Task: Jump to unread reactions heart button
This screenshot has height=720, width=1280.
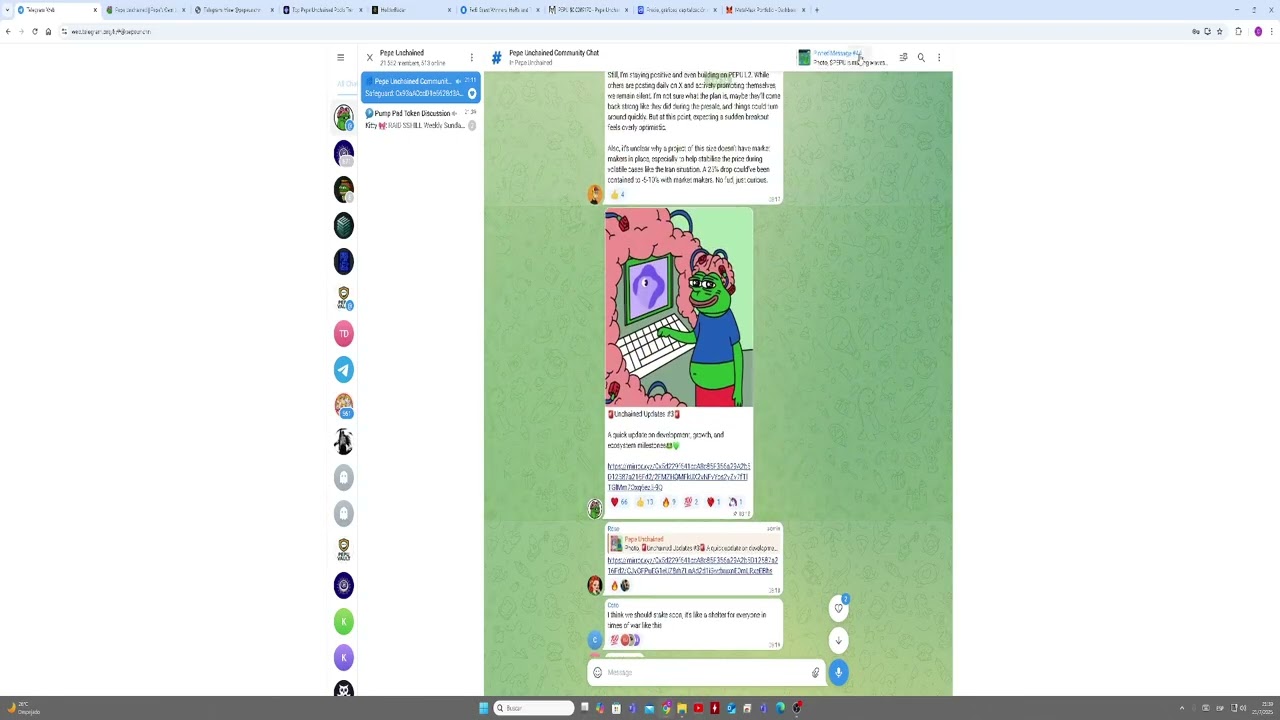Action: click(x=839, y=608)
